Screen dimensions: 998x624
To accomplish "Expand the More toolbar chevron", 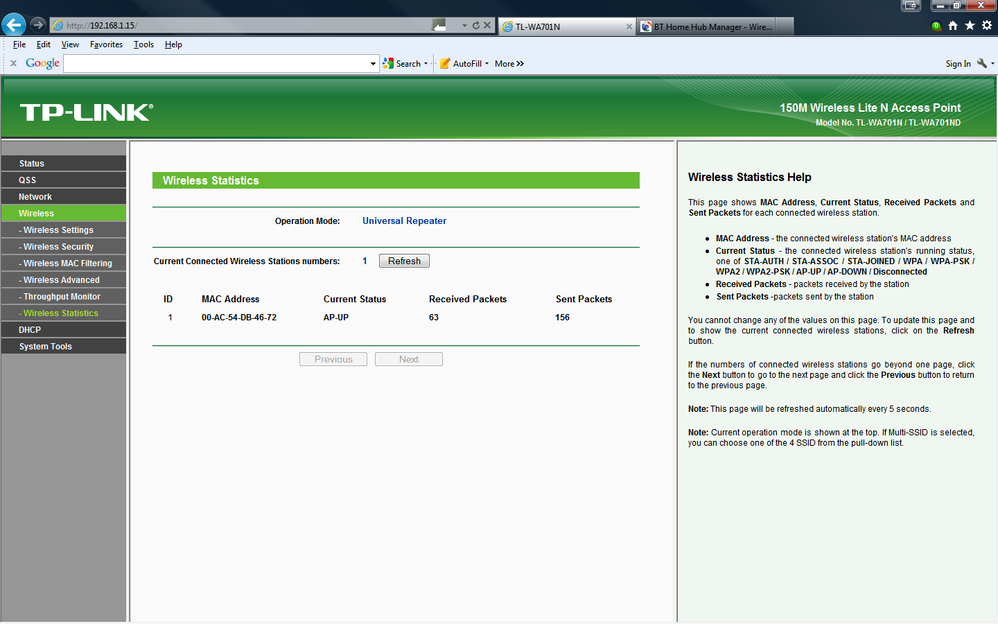I will [x=520, y=64].
